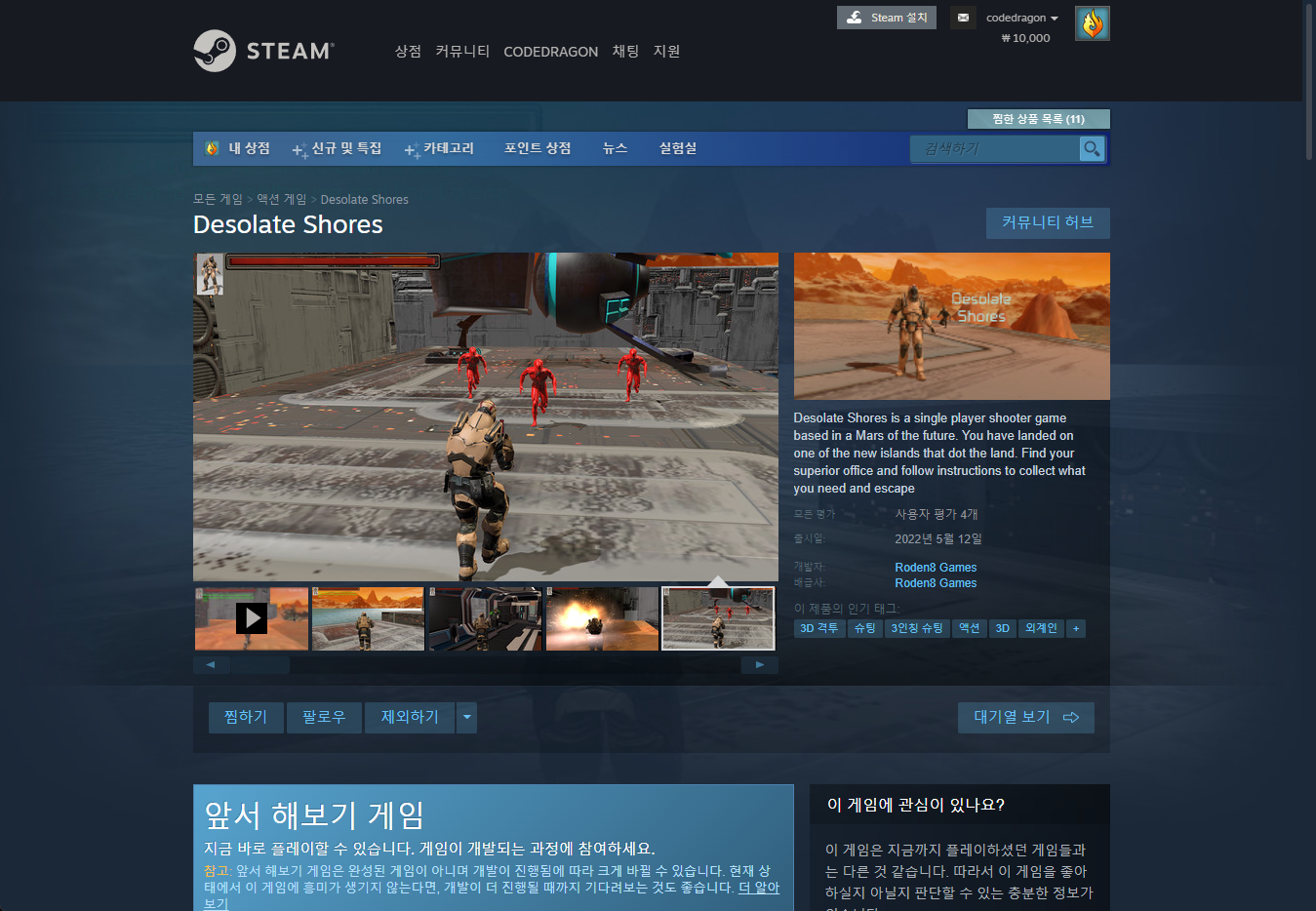Go to 모든 게임 breadcrumb

(x=218, y=199)
